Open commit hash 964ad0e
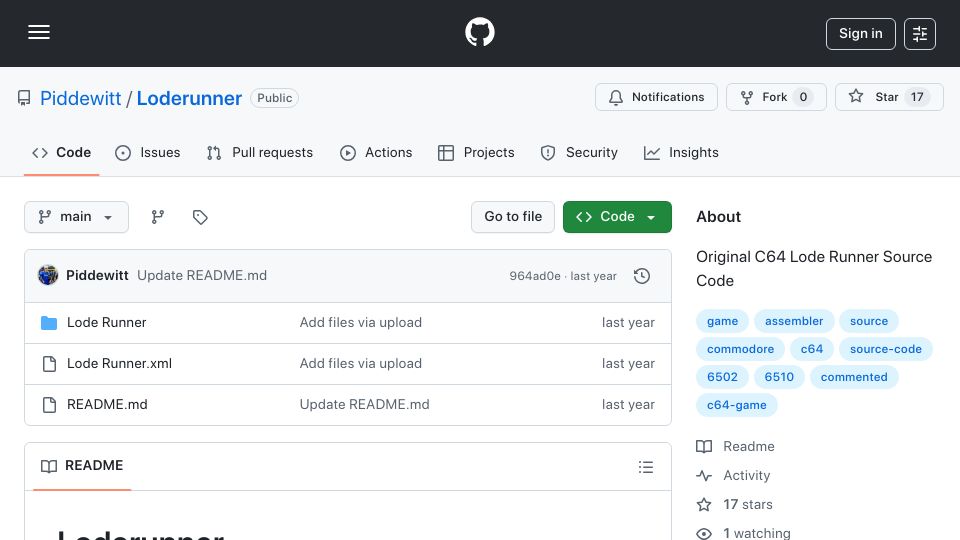Image resolution: width=960 pixels, height=540 pixels. [x=535, y=276]
